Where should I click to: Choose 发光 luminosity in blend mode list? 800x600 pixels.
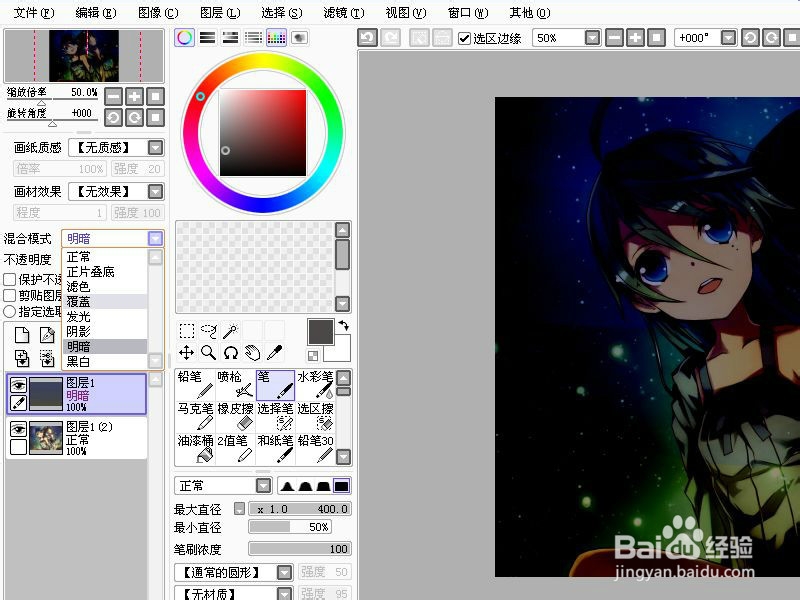[105, 317]
